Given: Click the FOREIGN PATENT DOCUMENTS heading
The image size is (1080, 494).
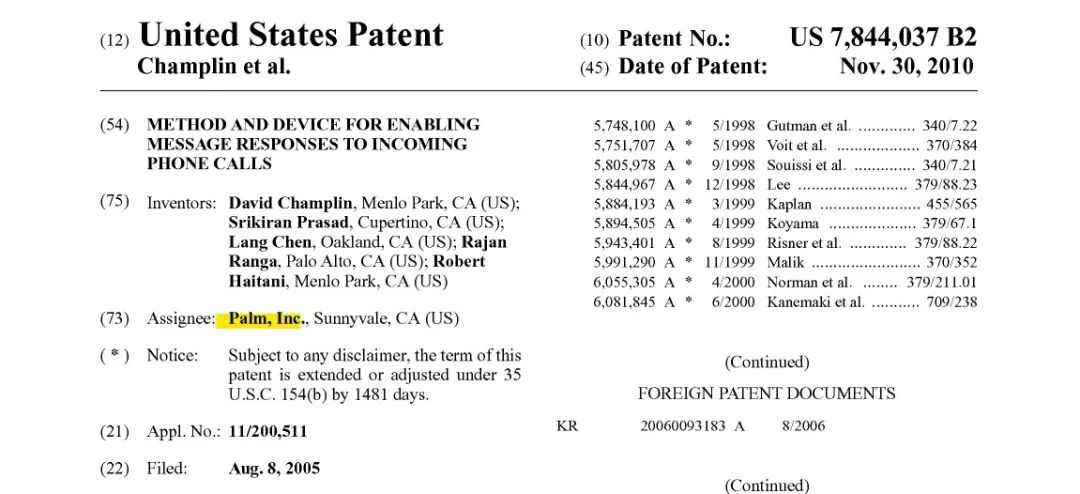Looking at the screenshot, I should [x=766, y=393].
